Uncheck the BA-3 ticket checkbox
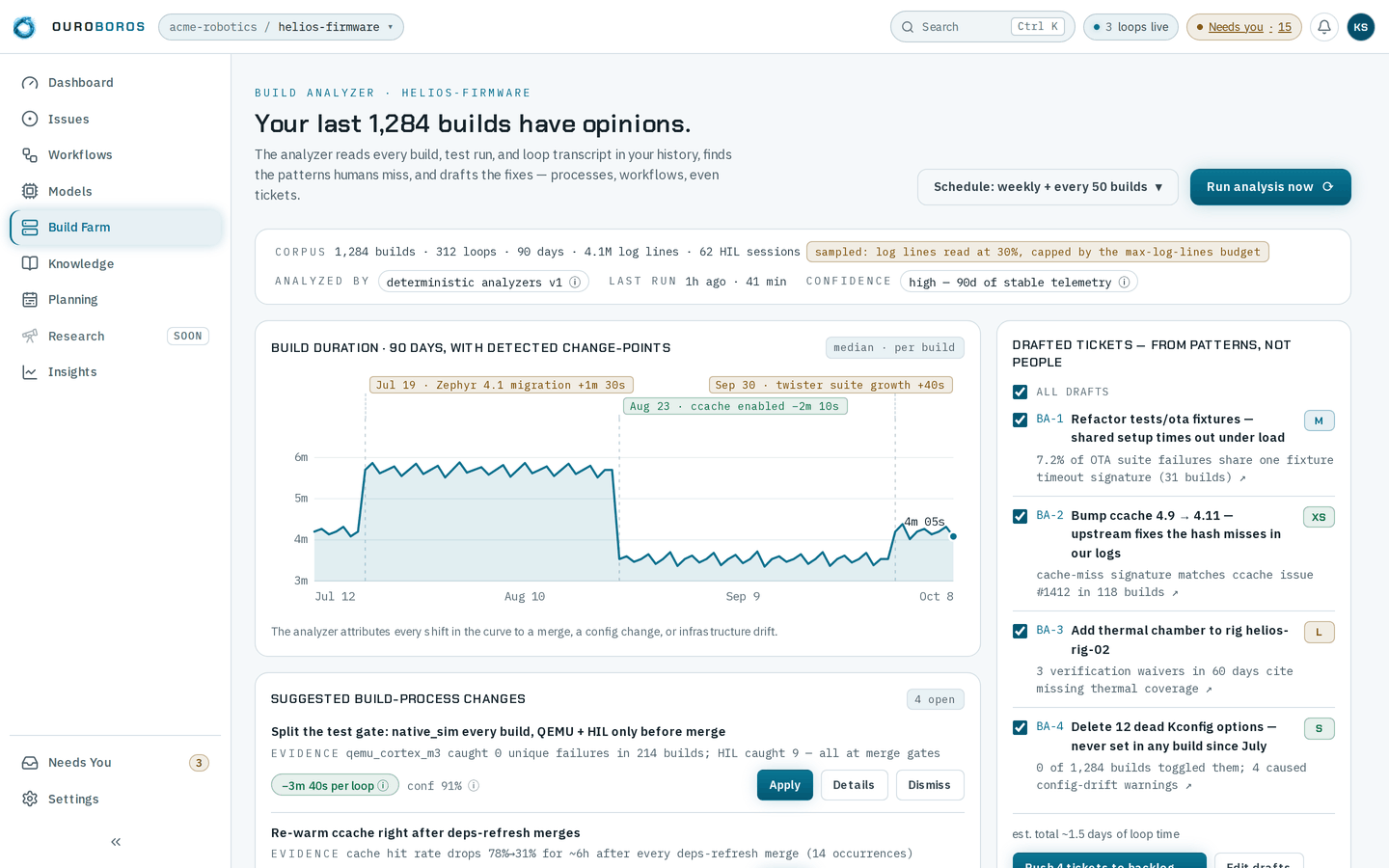This screenshot has height=868, width=1389. point(1020,631)
